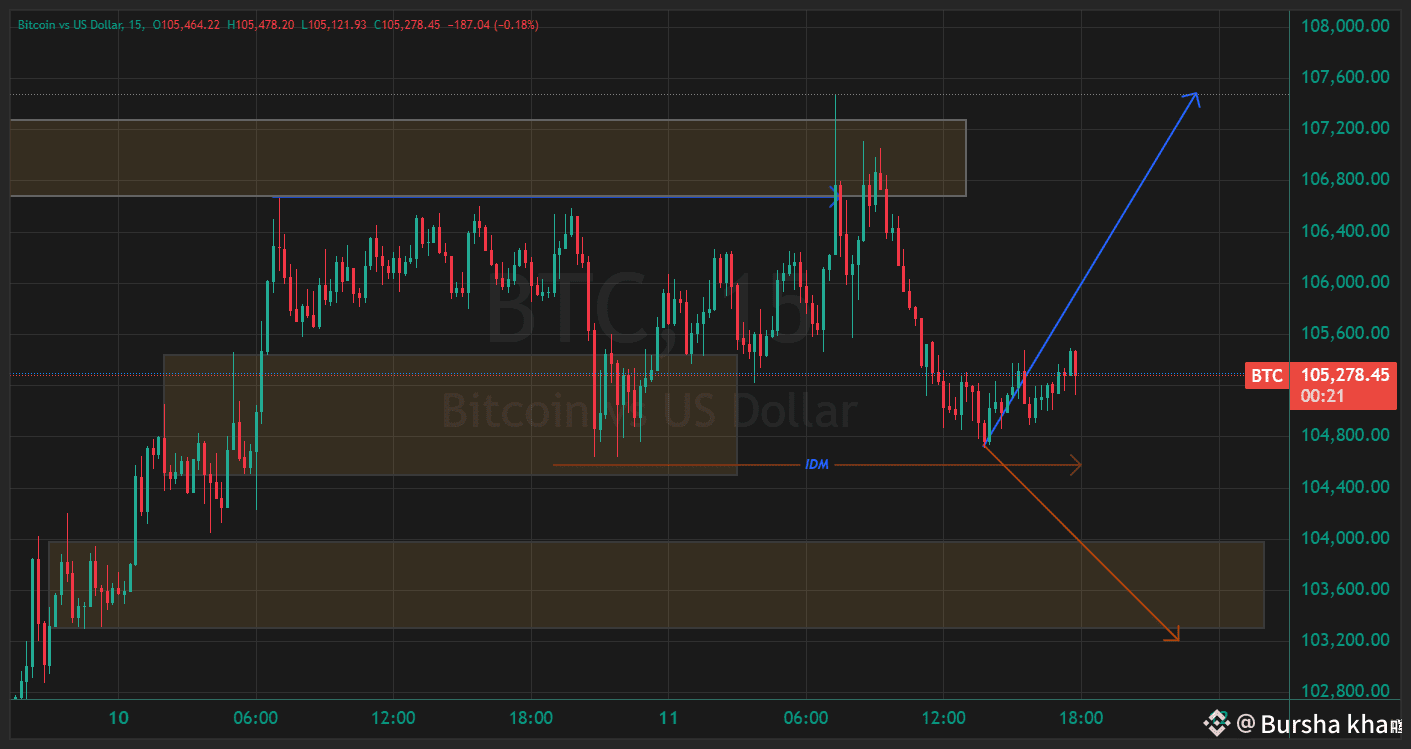Viewport: 1411px width, 749px height.
Task: Click the low value L105,121.93
Action: click(335, 25)
